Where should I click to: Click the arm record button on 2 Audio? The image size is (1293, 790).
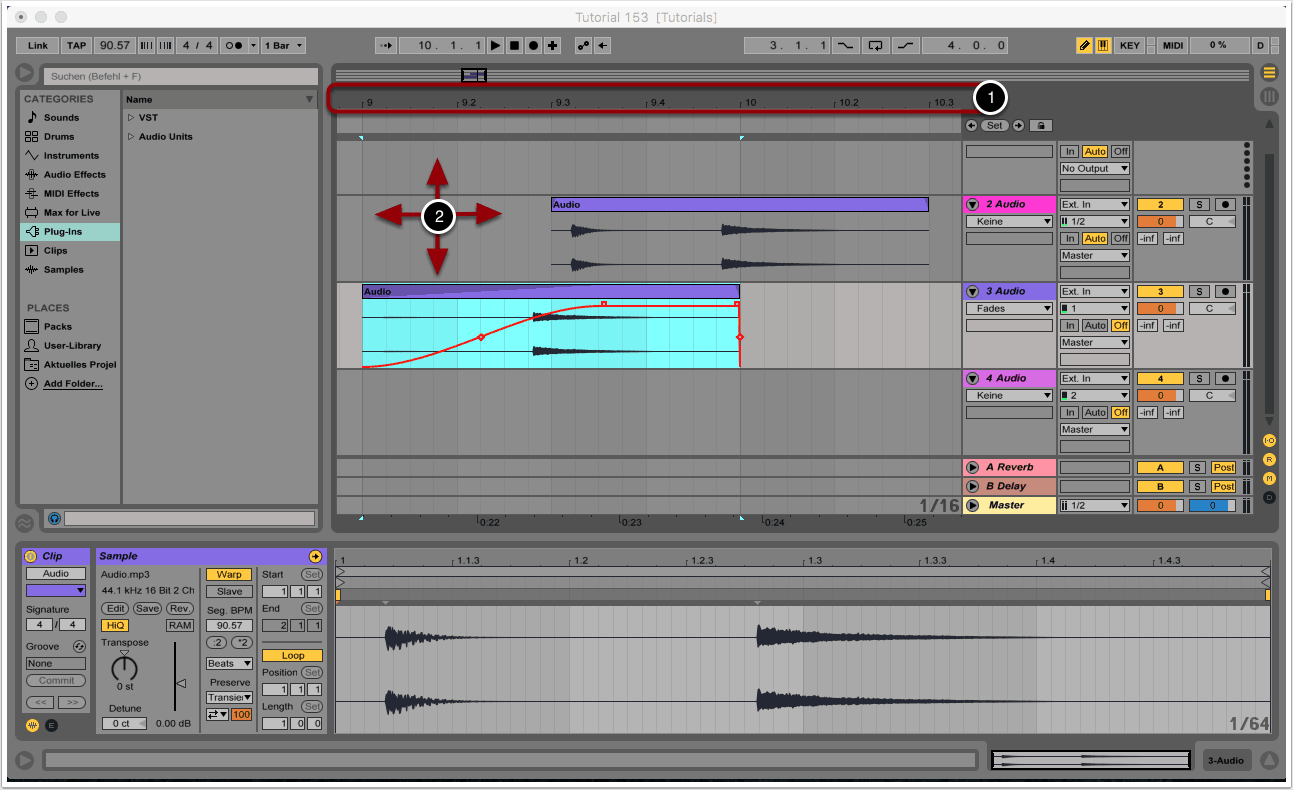1224,205
